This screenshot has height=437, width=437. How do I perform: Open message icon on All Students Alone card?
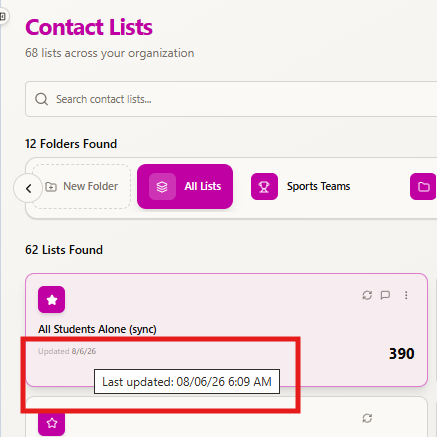point(385,295)
